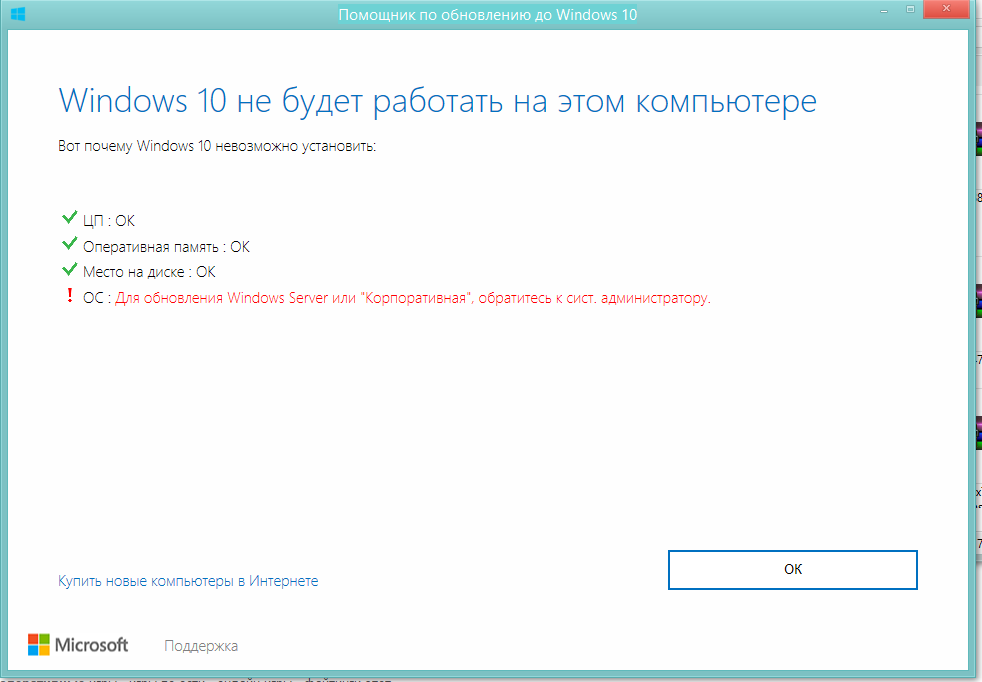Click heading "Windows 10 не будет работать"

coord(280,100)
